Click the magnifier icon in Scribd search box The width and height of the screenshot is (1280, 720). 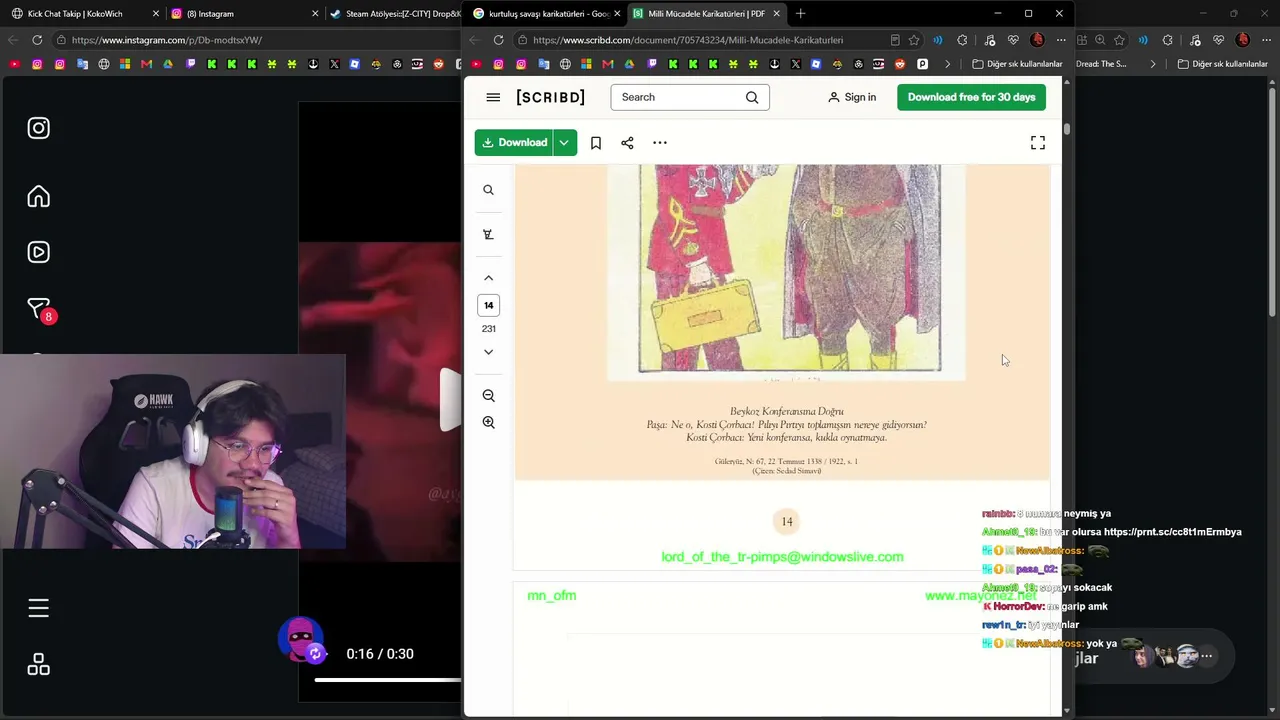752,97
